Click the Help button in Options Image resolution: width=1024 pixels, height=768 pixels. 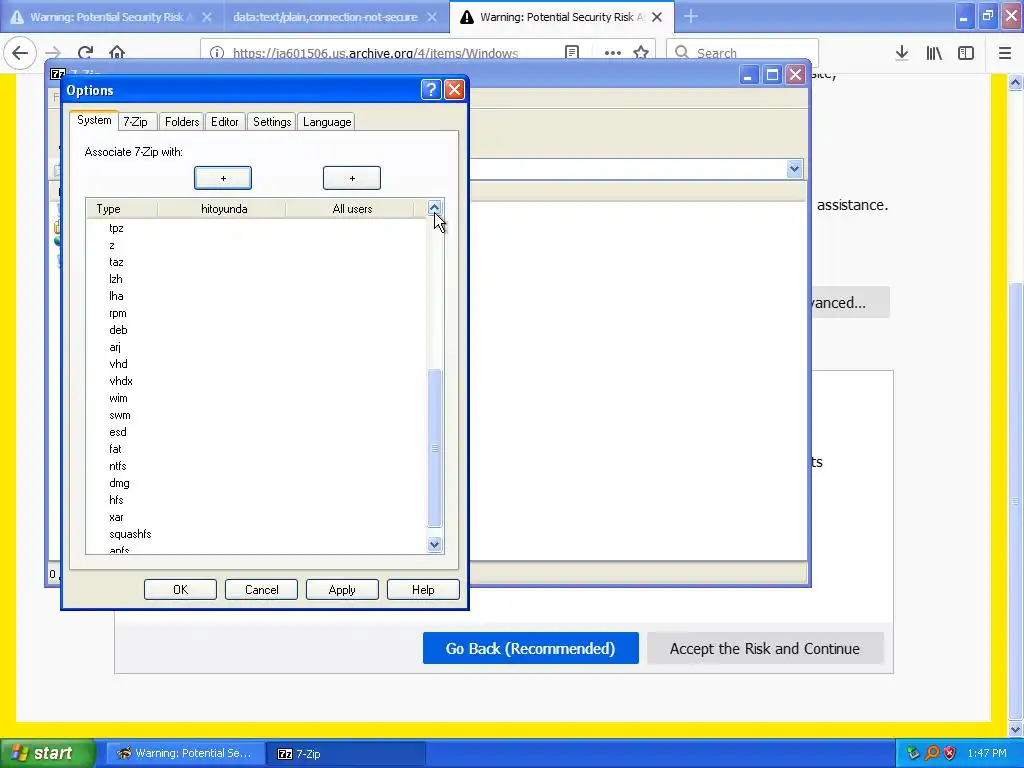423,590
